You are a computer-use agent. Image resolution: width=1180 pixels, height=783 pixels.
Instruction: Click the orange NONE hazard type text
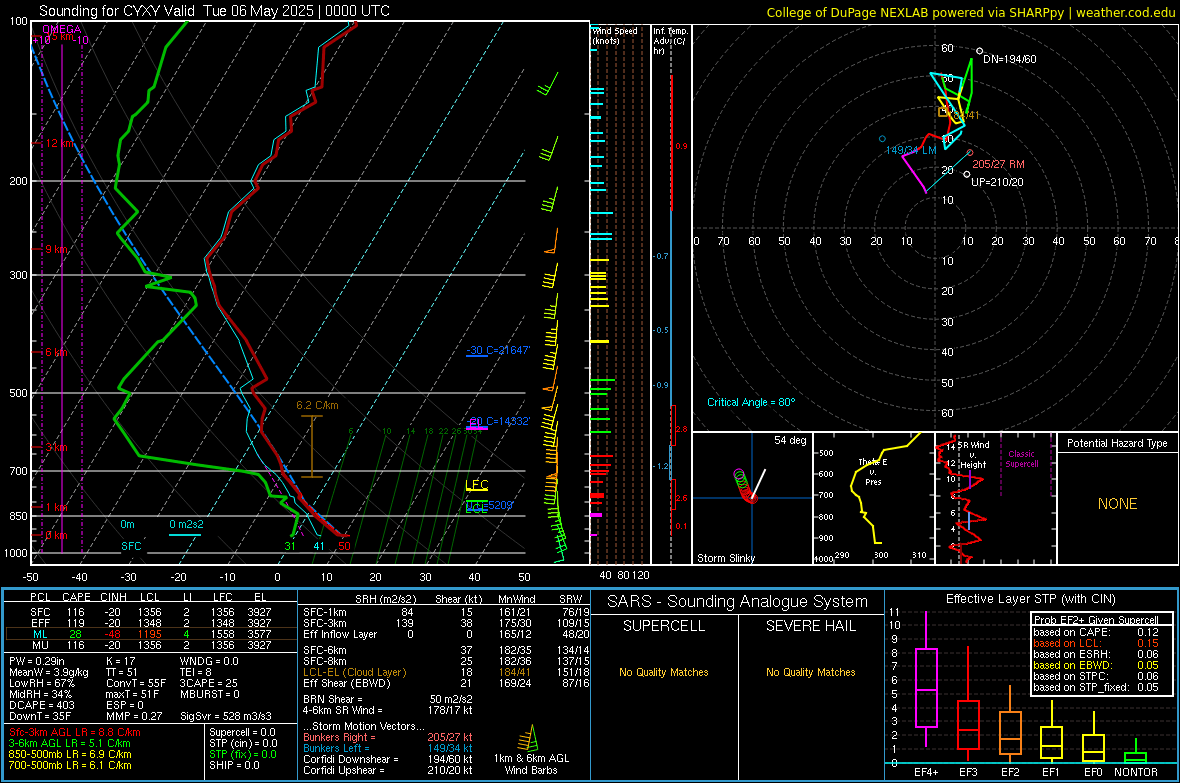(1117, 504)
